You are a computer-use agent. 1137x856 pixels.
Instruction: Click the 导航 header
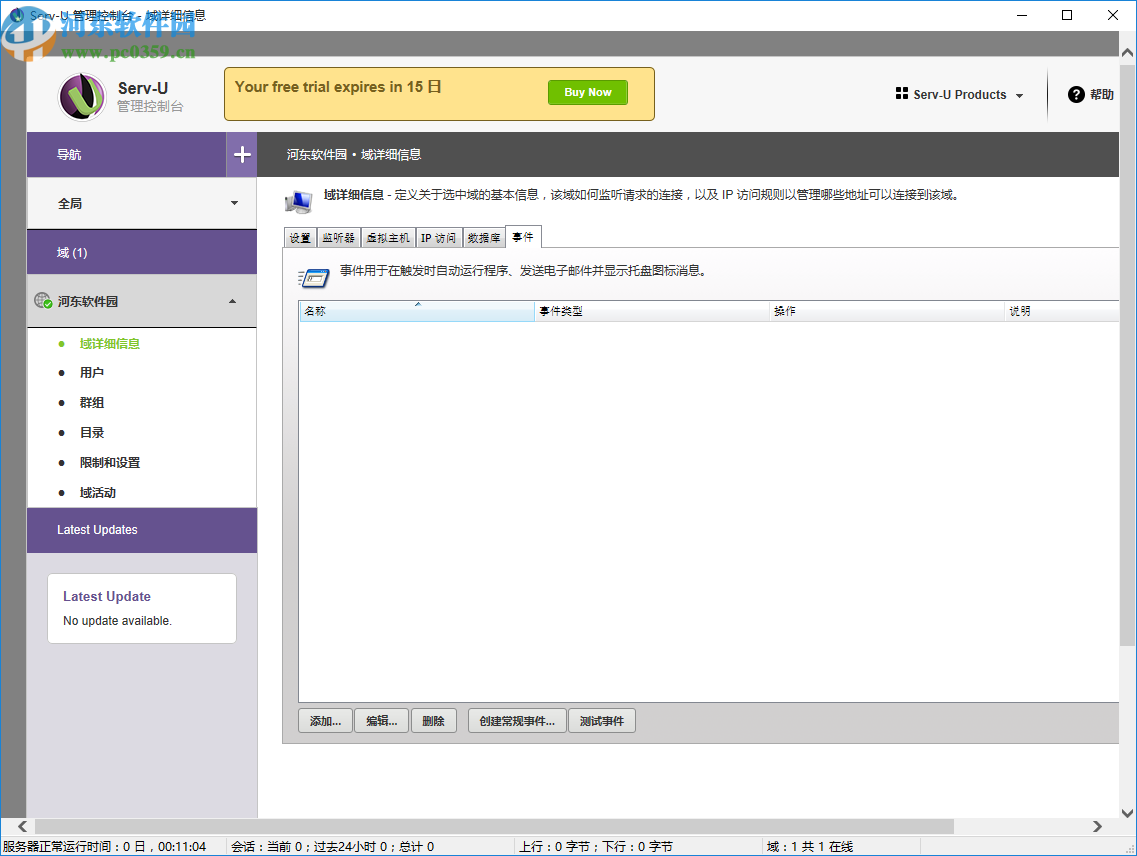(x=127, y=155)
